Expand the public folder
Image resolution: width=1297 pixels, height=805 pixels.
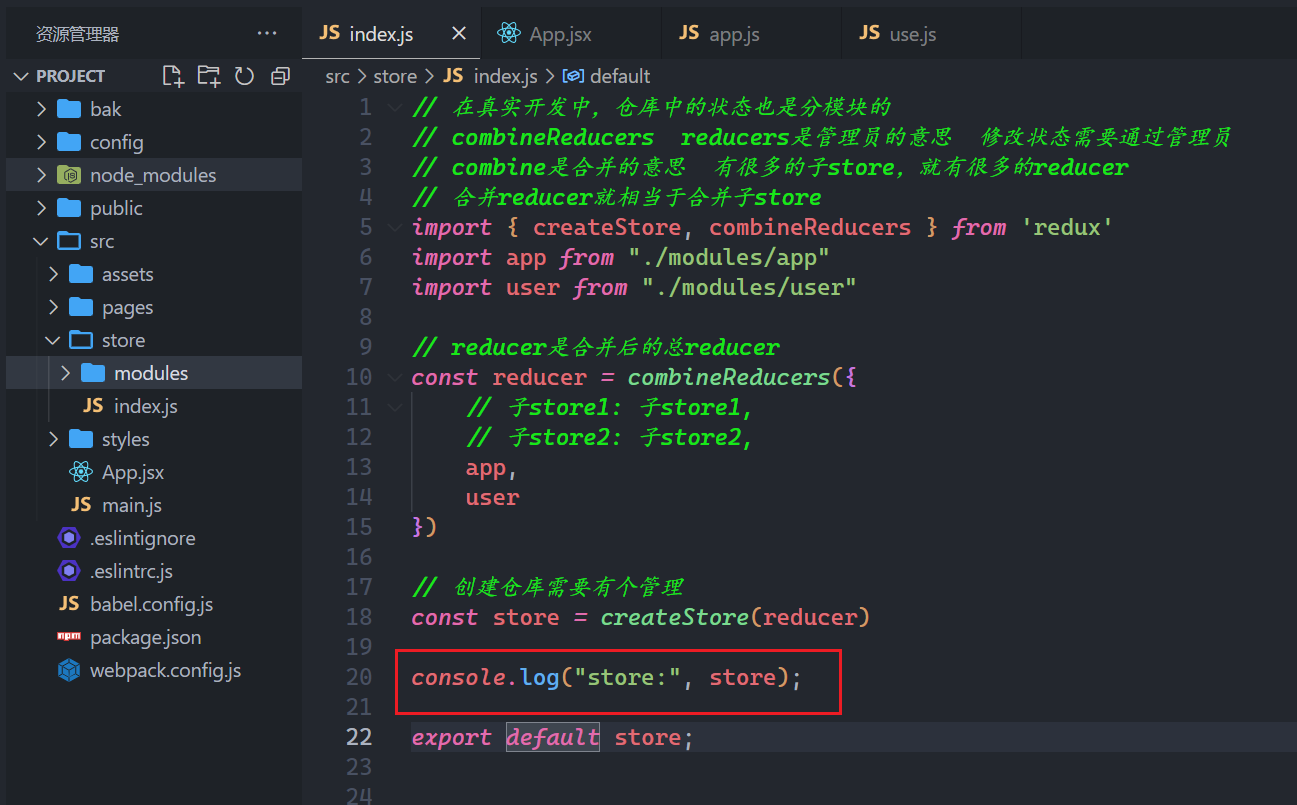coord(41,208)
